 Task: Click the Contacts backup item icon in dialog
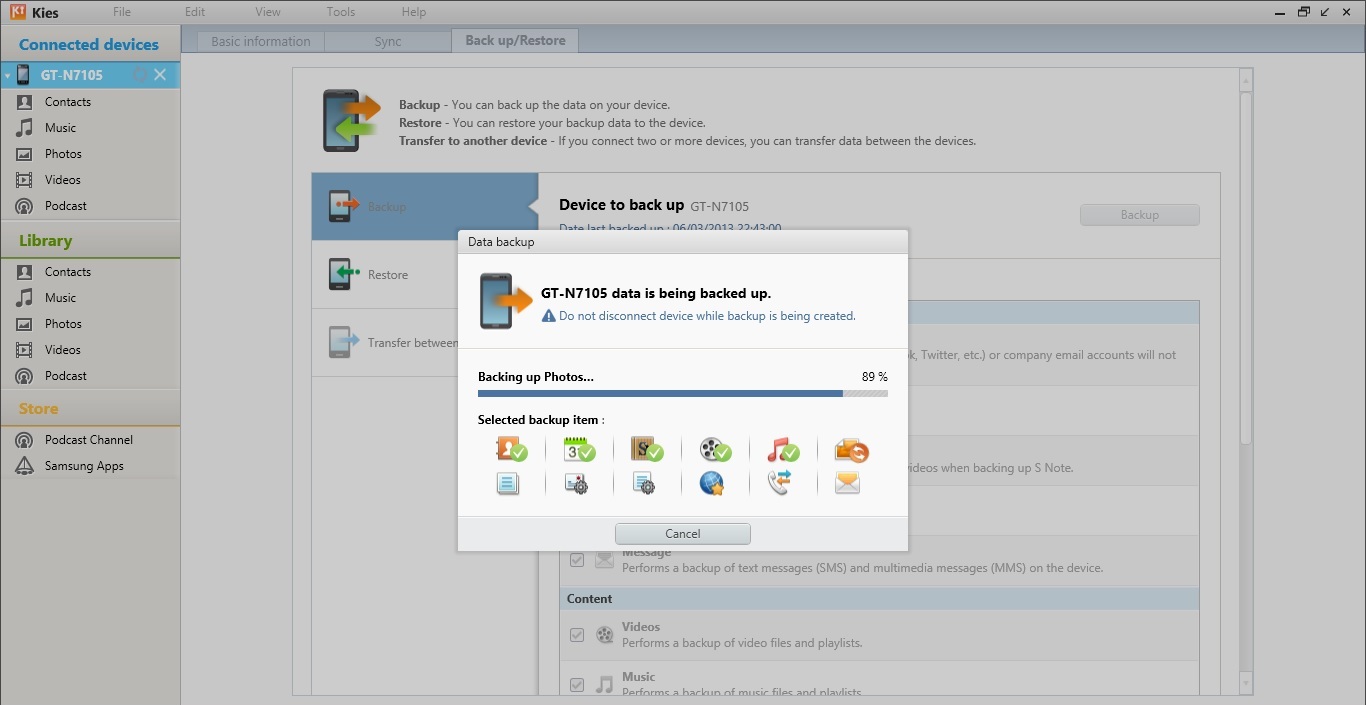[x=511, y=450]
